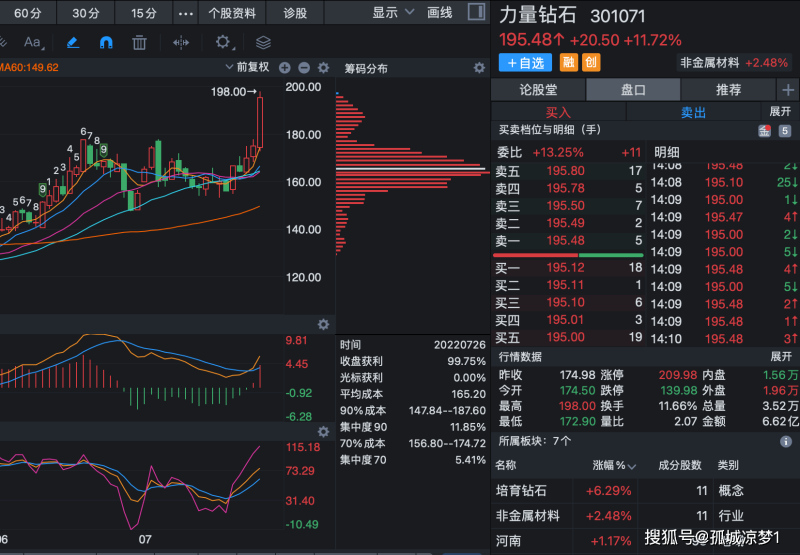This screenshot has height=555, width=800.
Task: Select the 河南 sector row
Action: 645,541
